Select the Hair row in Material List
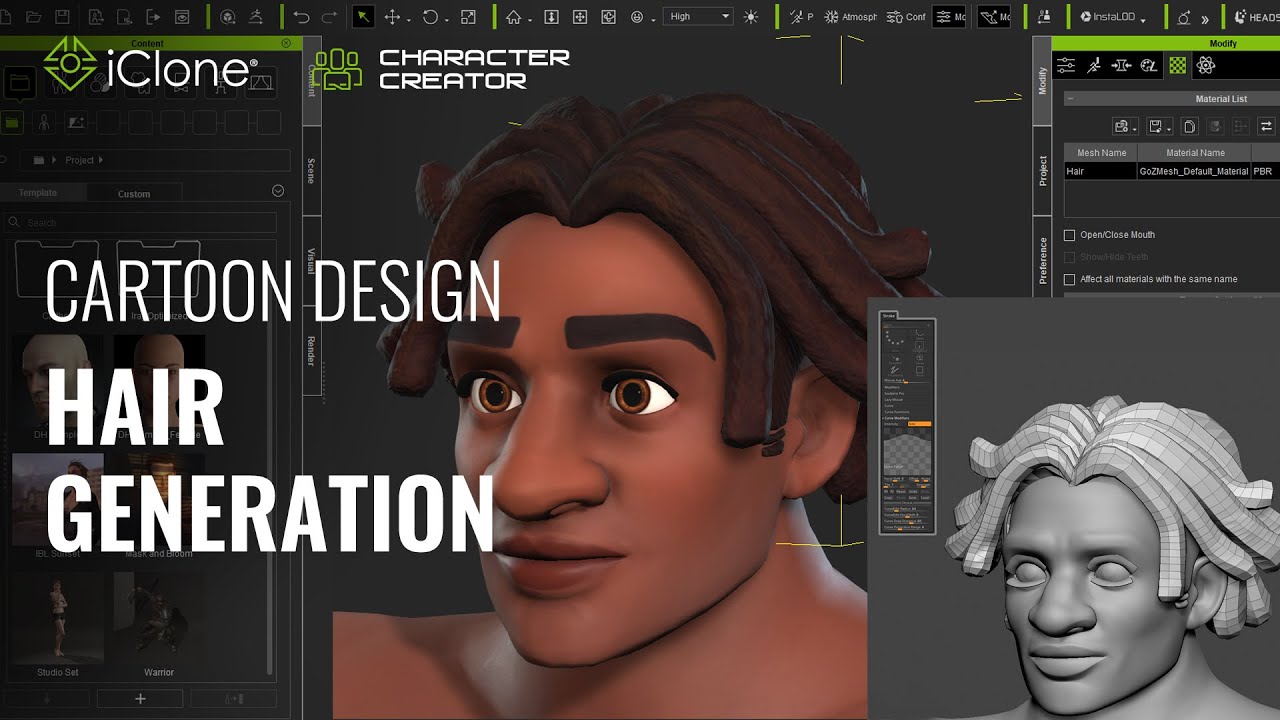1280x720 pixels. tap(1171, 171)
